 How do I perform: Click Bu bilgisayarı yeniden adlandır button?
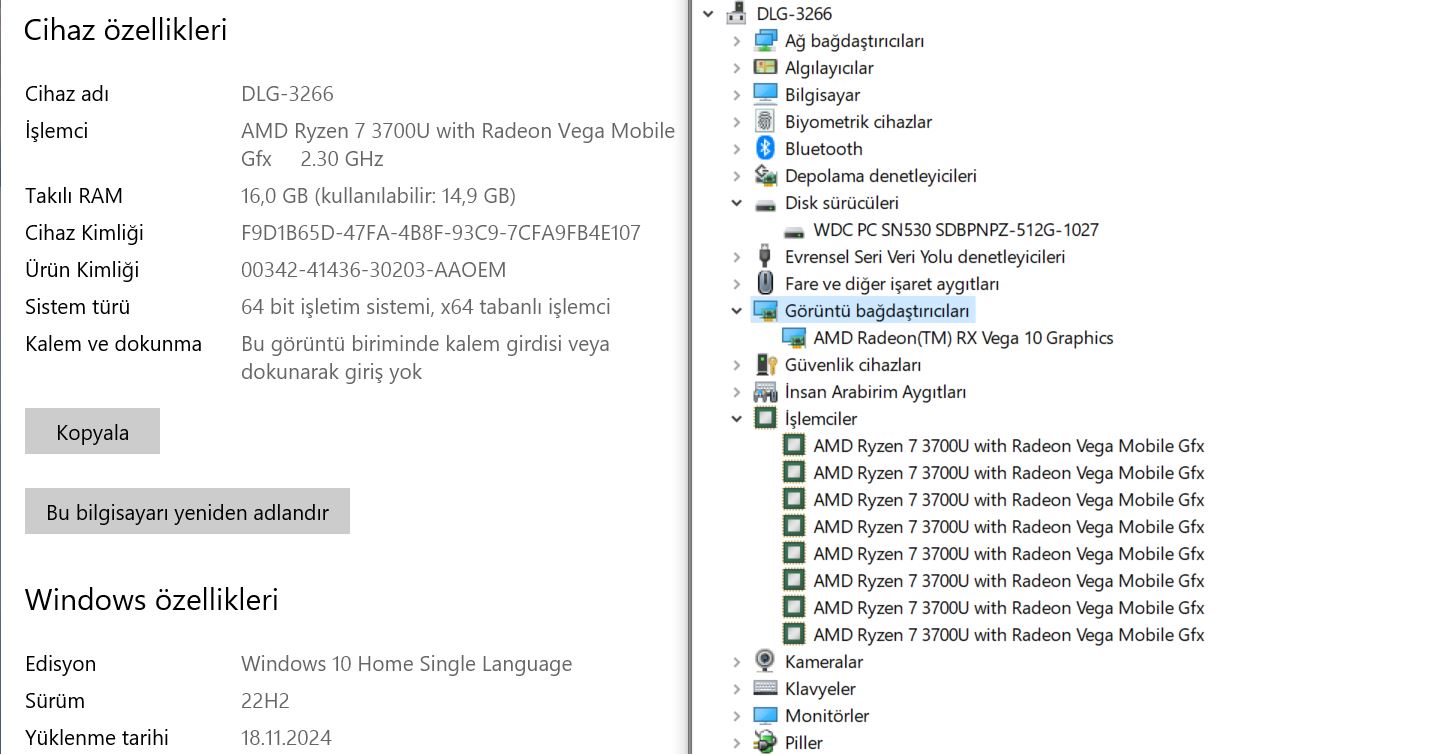(187, 511)
